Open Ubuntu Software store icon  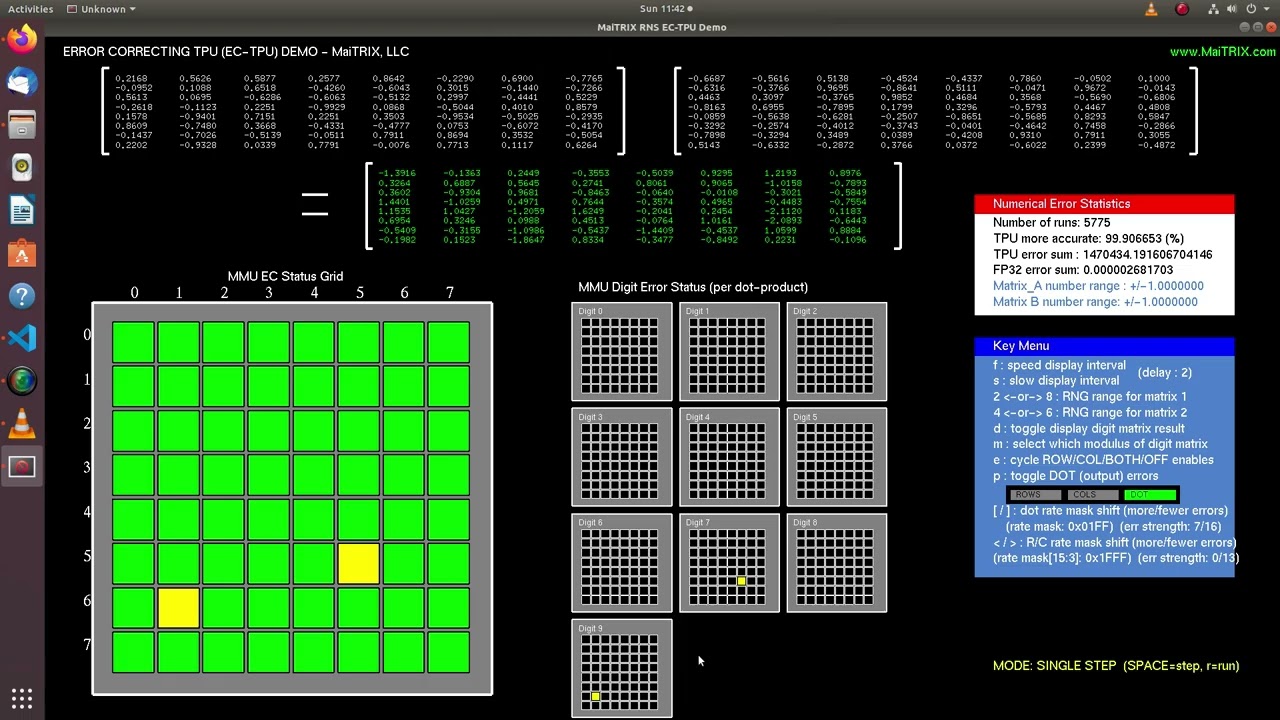click(22, 254)
